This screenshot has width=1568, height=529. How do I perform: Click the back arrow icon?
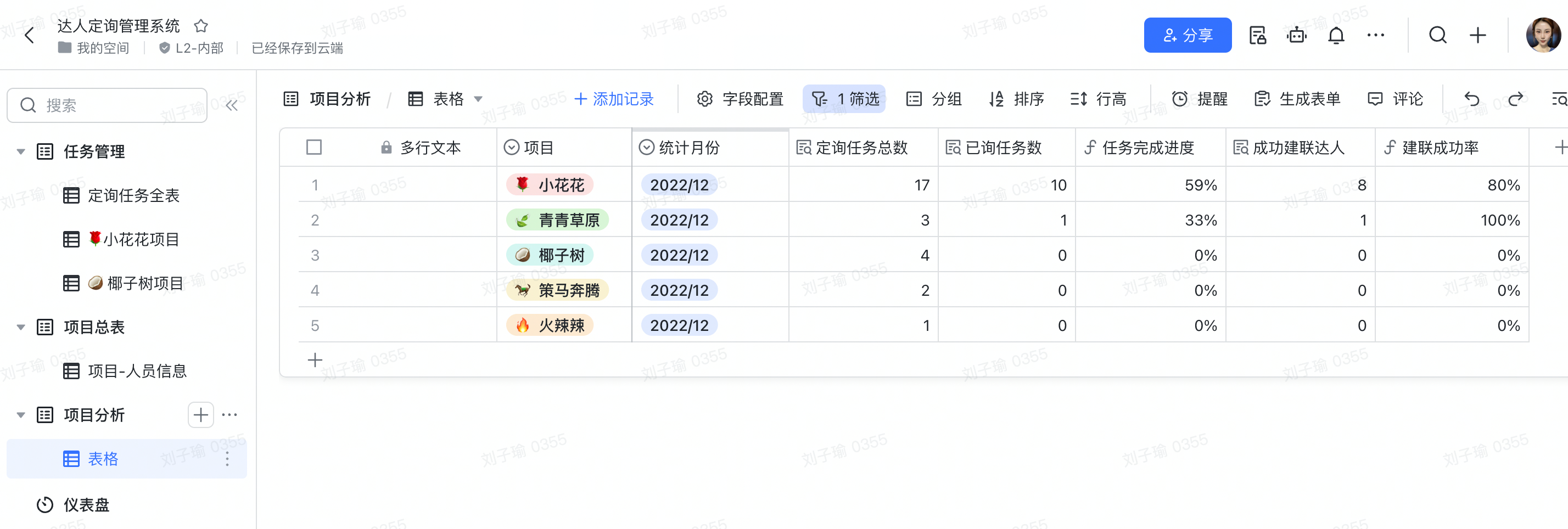click(29, 35)
